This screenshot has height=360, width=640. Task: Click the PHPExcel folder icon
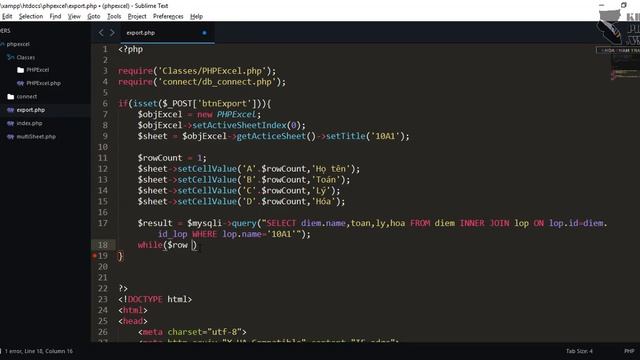click(20, 70)
